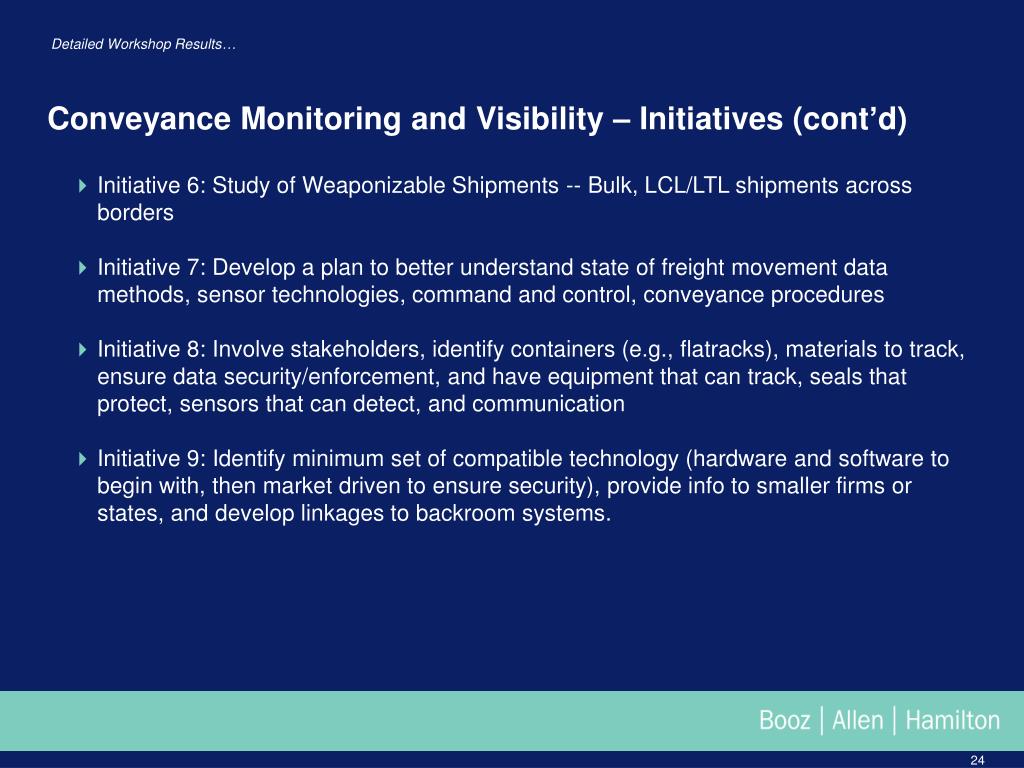Select the Initiative 6 weaponizable shipments paragraph
Screen dimensions: 1024x768
504,199
